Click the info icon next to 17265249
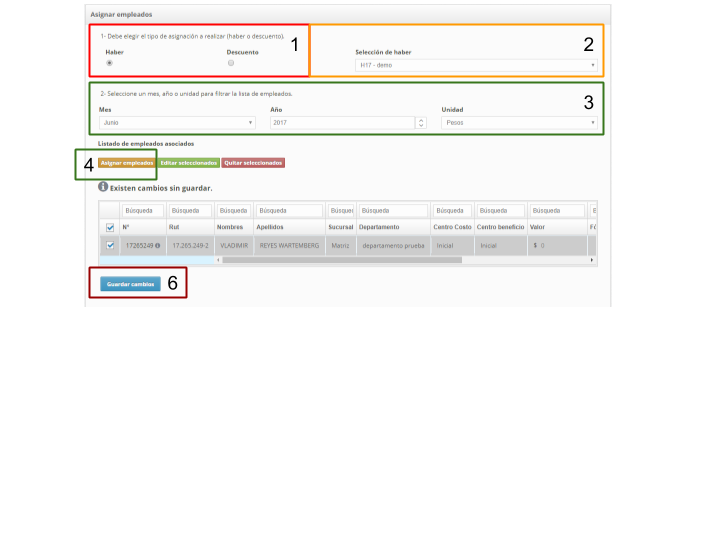 (158, 246)
